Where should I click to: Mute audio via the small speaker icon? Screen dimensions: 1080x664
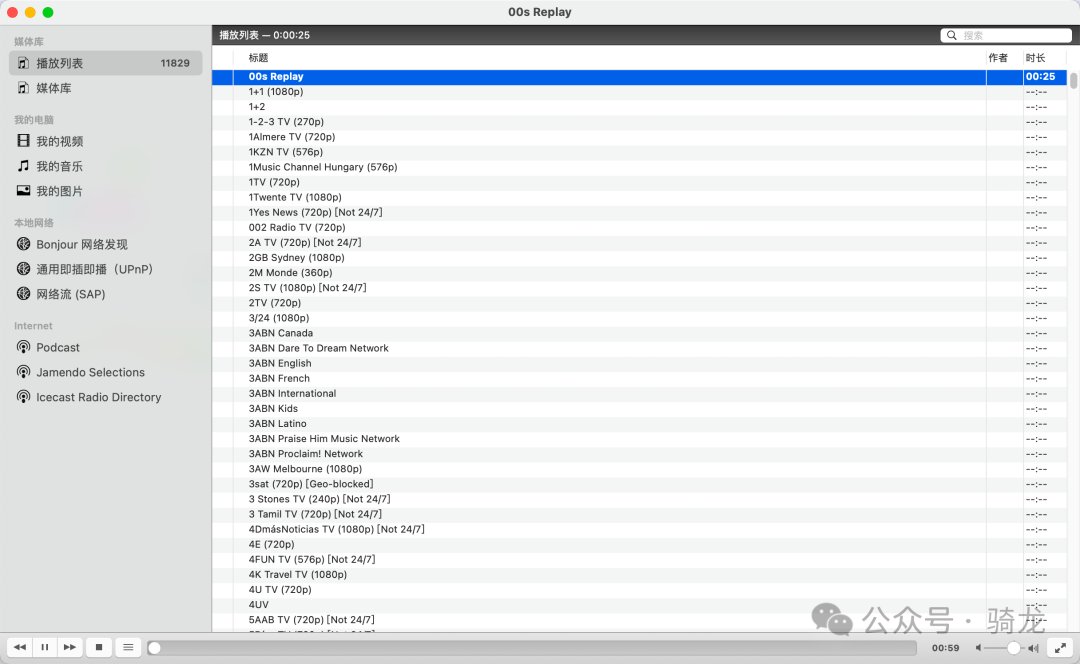(978, 648)
